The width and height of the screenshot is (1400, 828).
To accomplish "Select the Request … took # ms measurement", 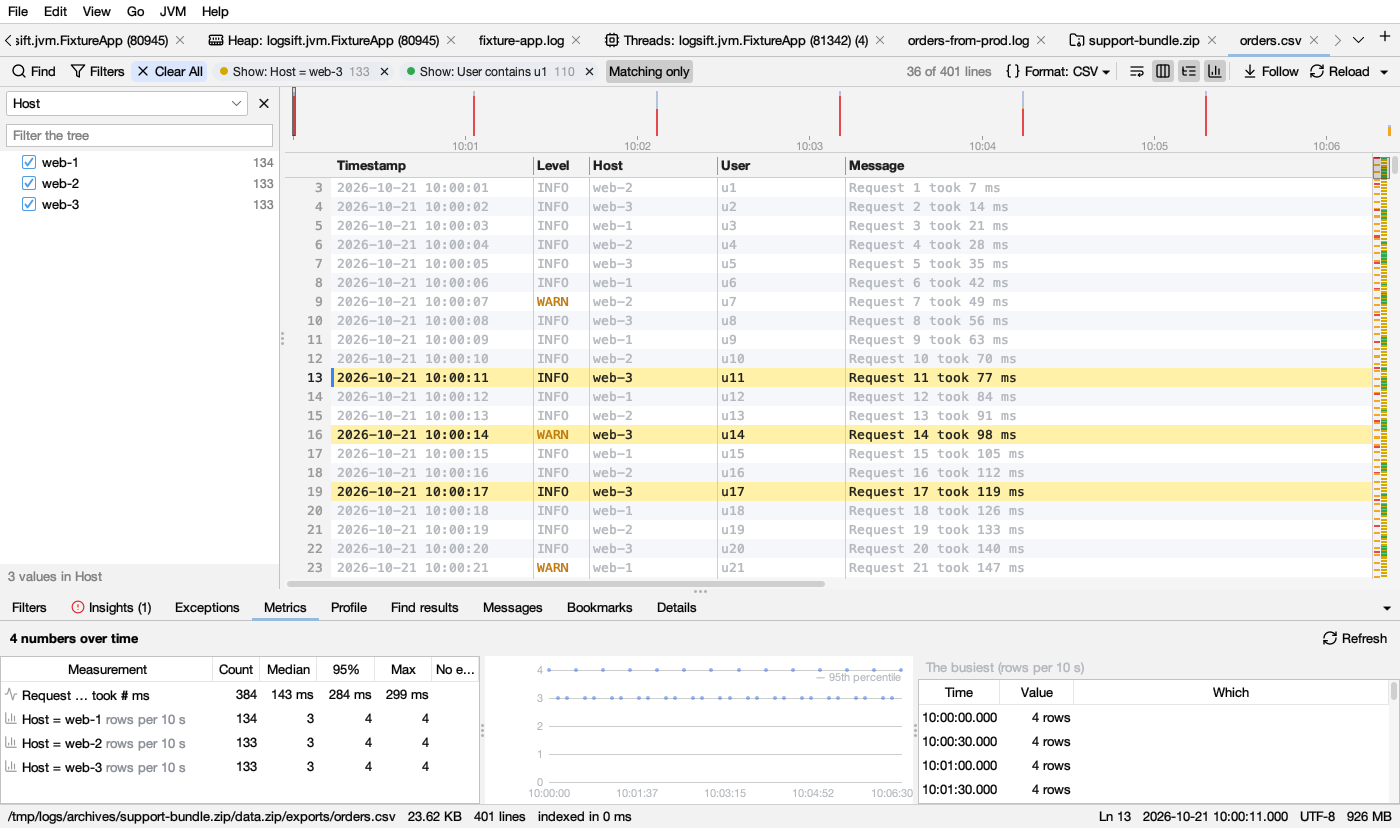I will [240, 695].
